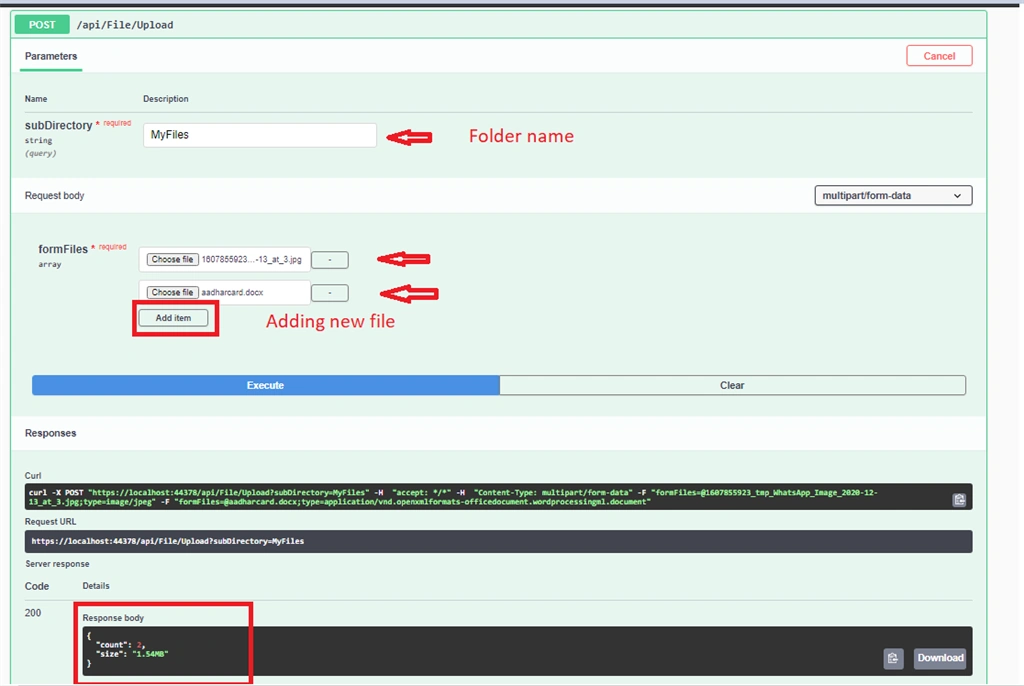
Task: Download the response body
Action: (940, 658)
